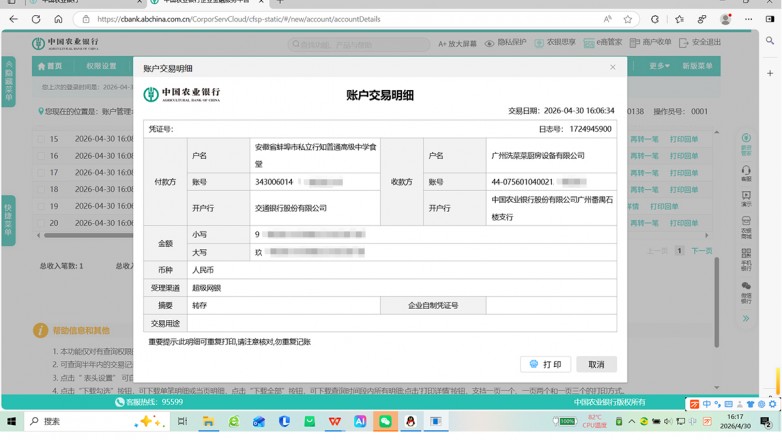Tick the checkbox of row 18
The height and width of the screenshot is (440, 782).
[x=41, y=190]
